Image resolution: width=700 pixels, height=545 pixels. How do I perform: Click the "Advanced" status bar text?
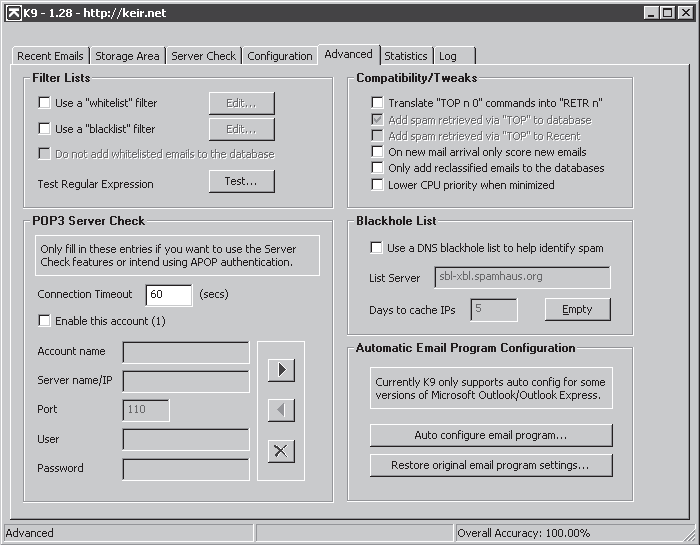click(29, 533)
